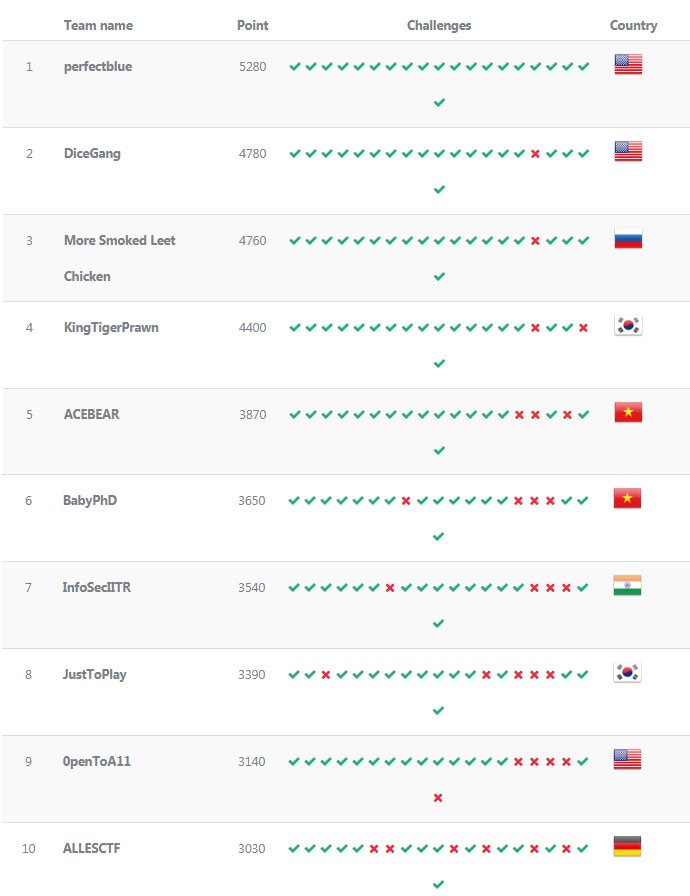Open the perfectblue team page
This screenshot has width=690, height=896.
click(x=98, y=66)
